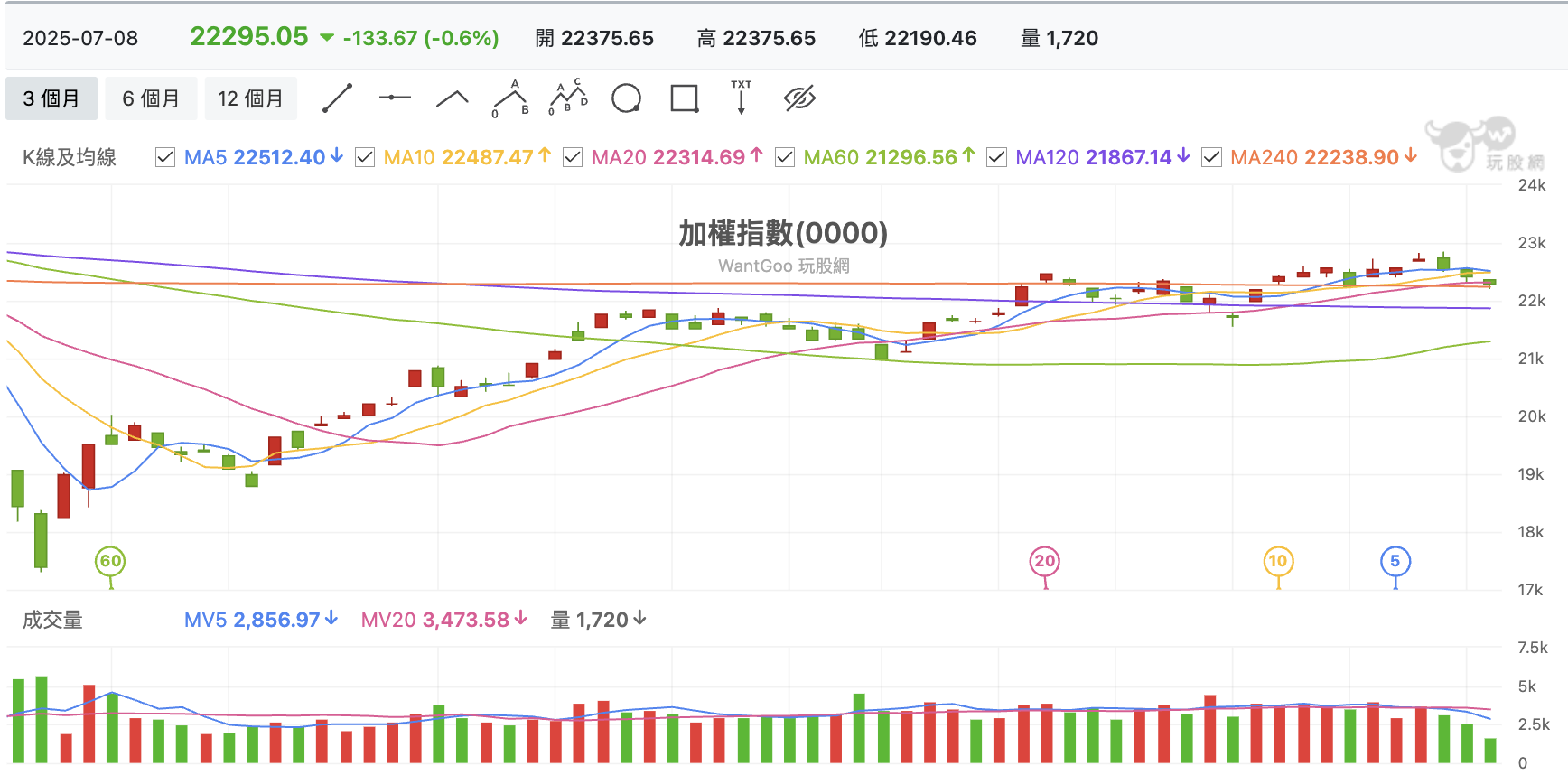1568x775 pixels.
Task: Uncheck the MA60 moving average checkbox
Action: pyautogui.click(x=785, y=157)
